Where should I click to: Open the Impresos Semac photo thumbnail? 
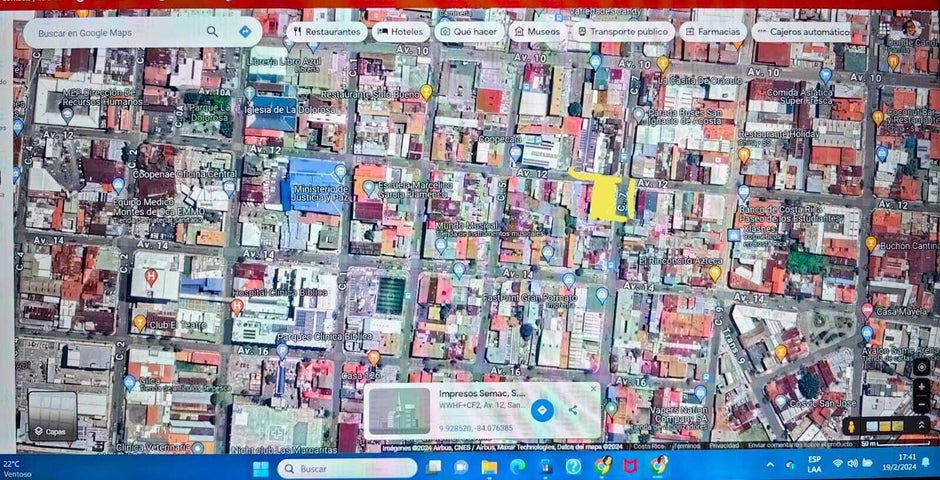click(x=399, y=411)
